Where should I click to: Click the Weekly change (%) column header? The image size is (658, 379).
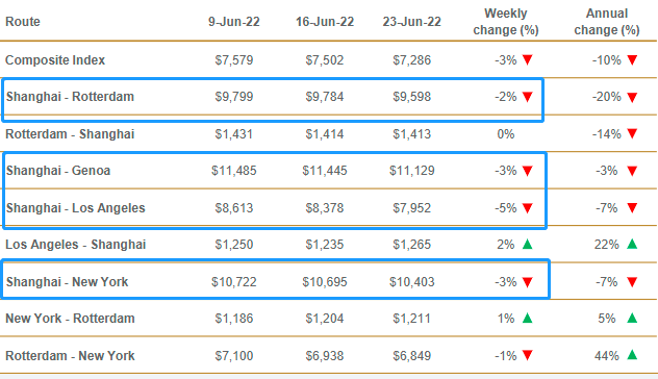[506, 22]
